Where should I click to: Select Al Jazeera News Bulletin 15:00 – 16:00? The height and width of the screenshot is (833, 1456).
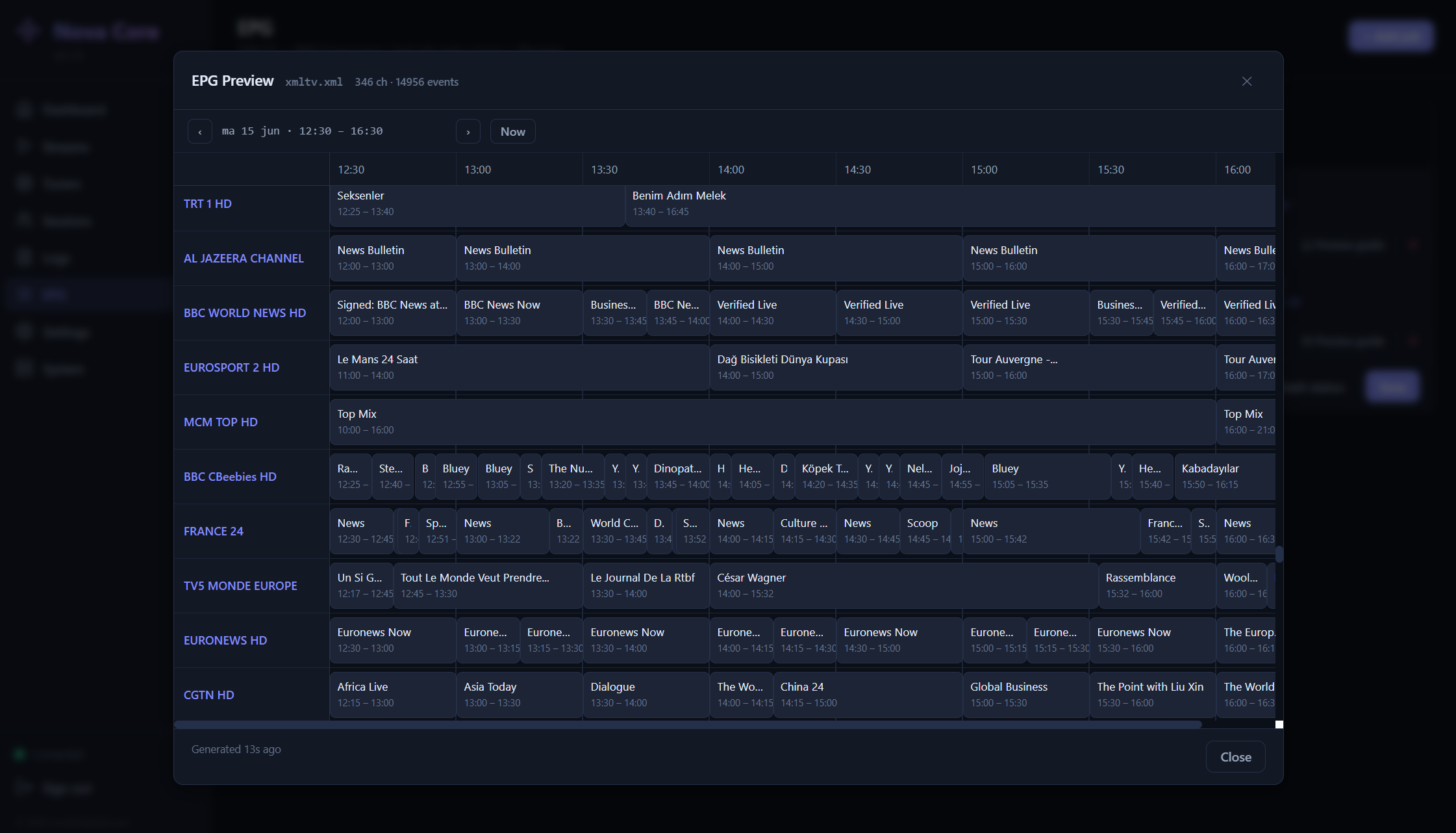coord(1088,258)
